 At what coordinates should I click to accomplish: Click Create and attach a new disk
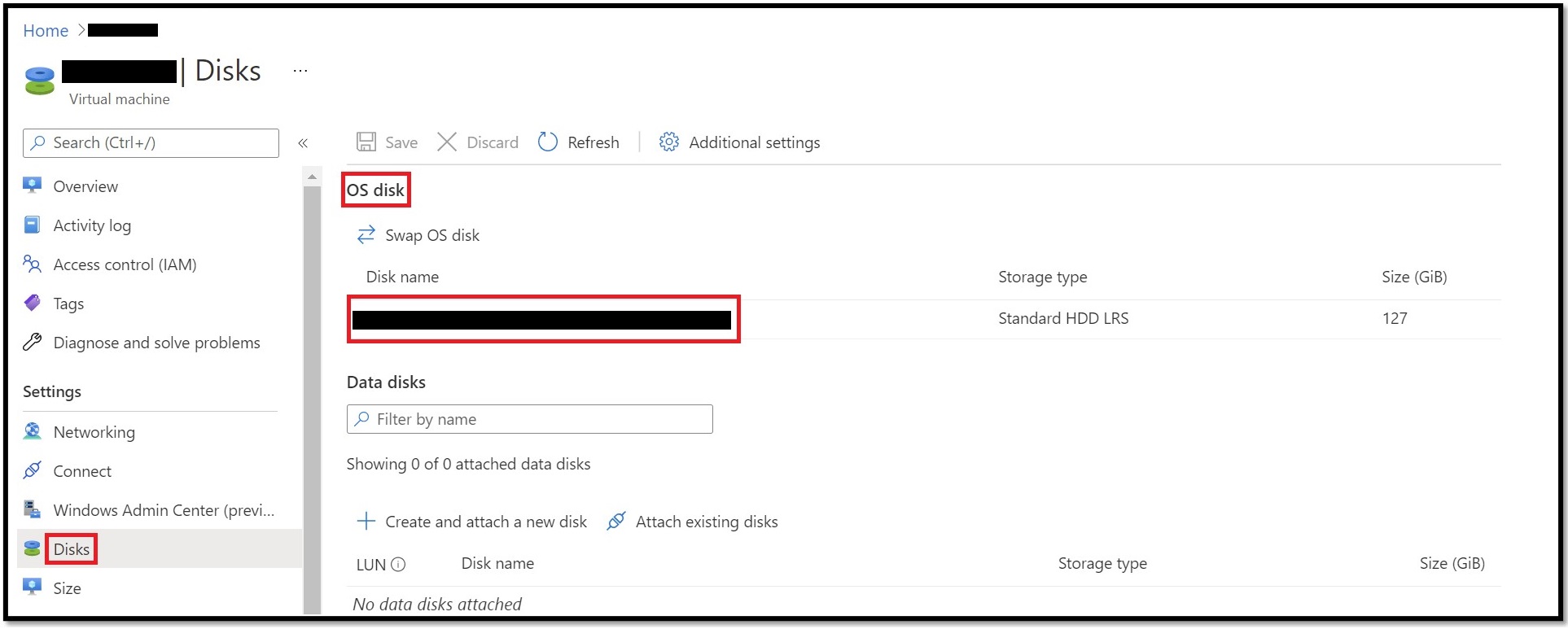[x=472, y=522]
